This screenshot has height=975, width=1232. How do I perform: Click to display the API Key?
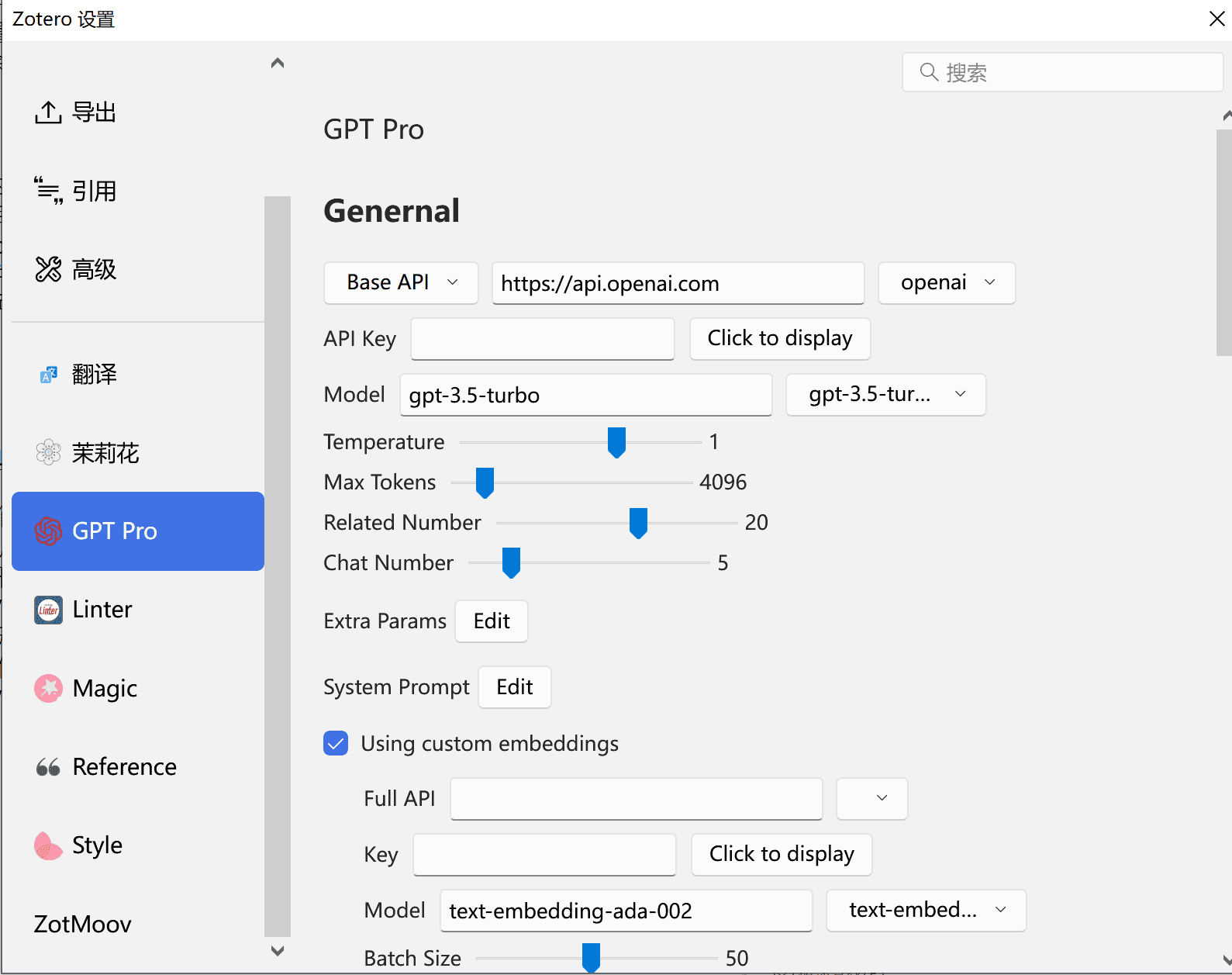click(x=779, y=339)
